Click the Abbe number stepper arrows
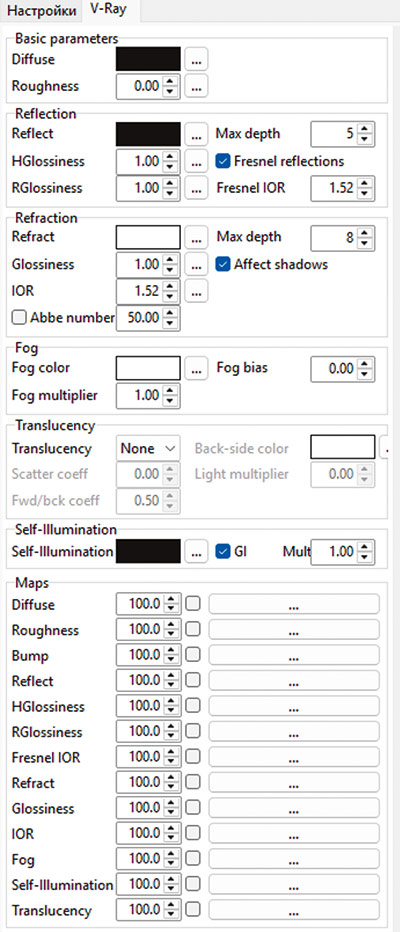This screenshot has width=400, height=932. point(171,318)
